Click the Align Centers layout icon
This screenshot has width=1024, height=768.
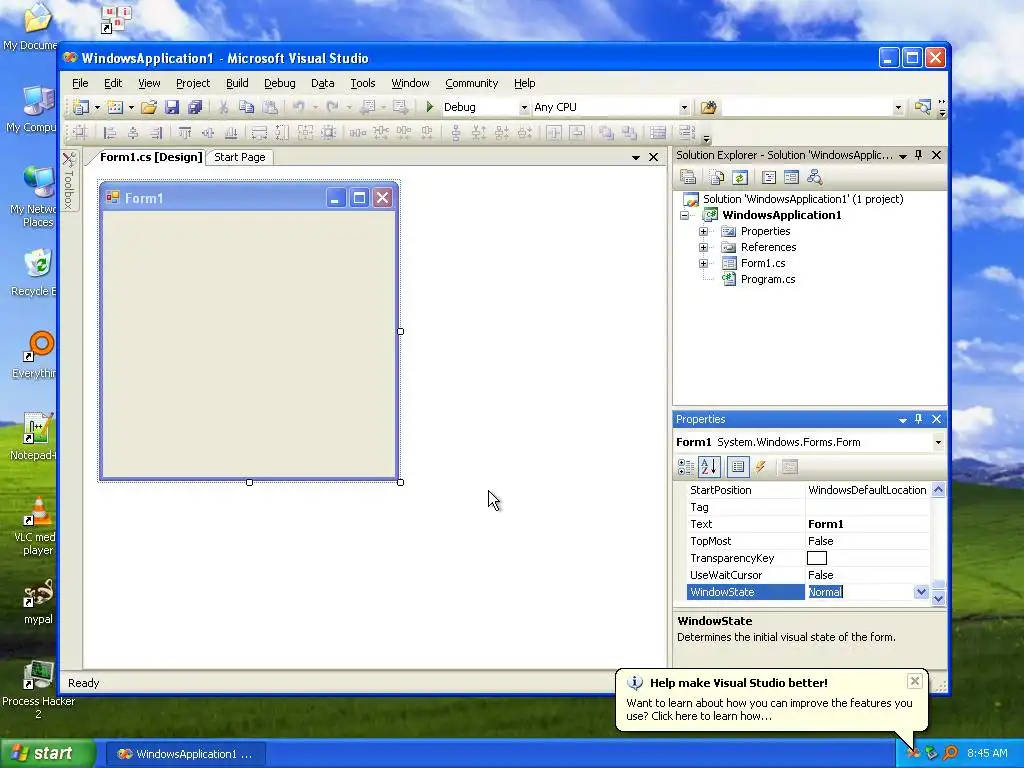pos(133,133)
